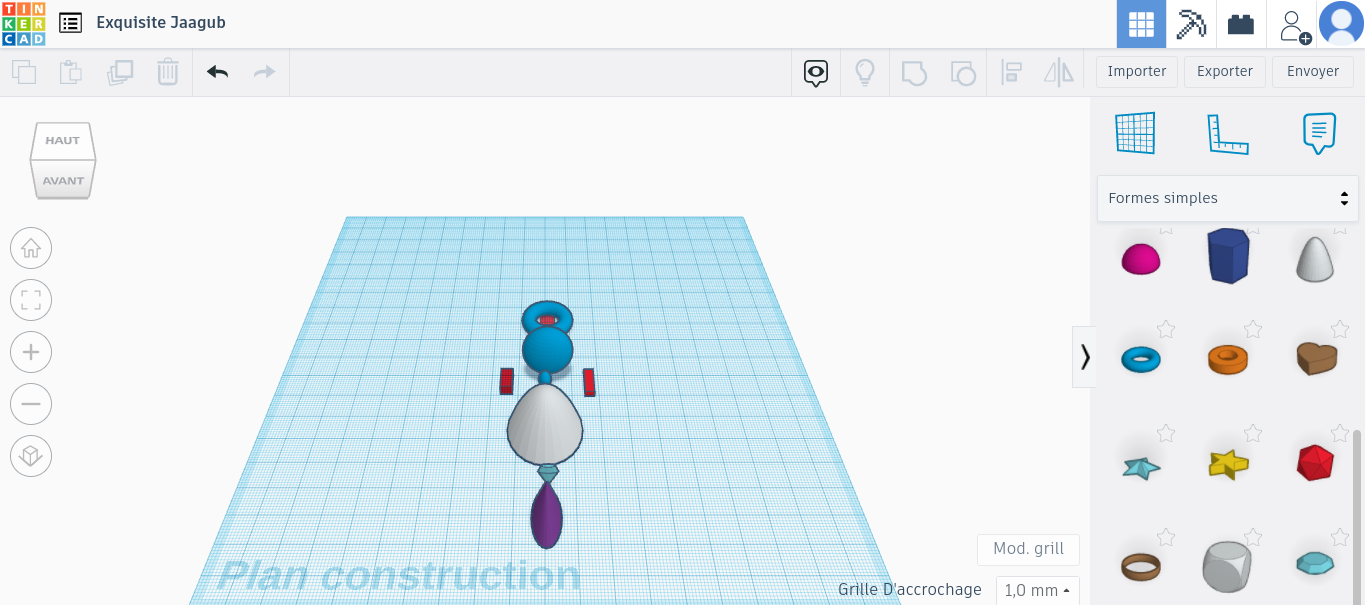The width and height of the screenshot is (1365, 605).
Task: Open the Formes simples category dropdown
Action: pyautogui.click(x=1227, y=197)
